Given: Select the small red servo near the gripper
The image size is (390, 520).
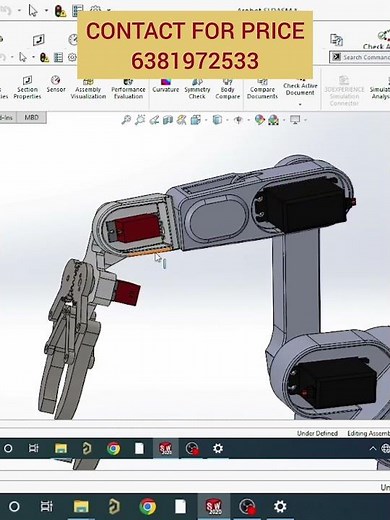Looking at the screenshot, I should click(x=126, y=292).
